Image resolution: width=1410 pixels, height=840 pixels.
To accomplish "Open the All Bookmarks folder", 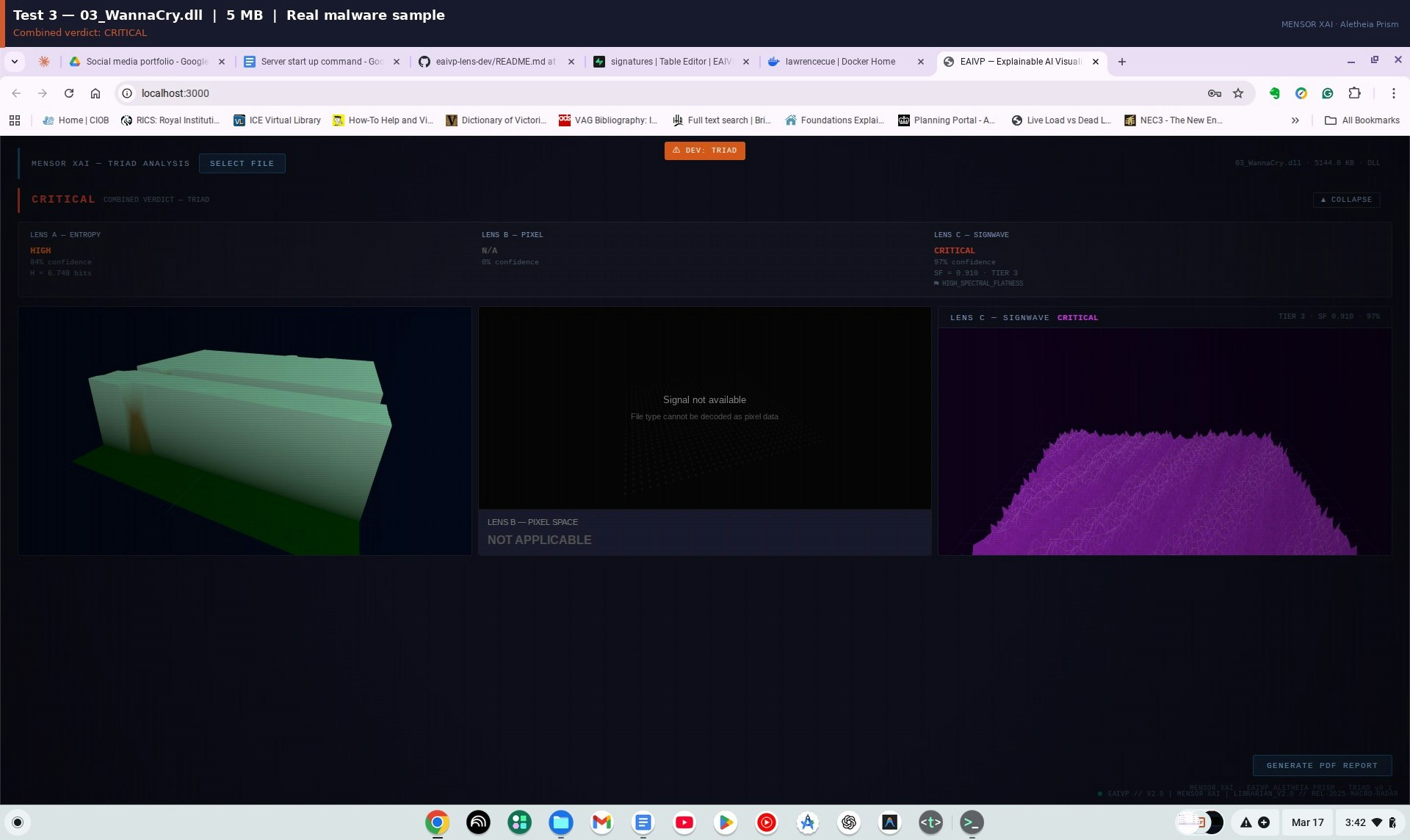I will 1362,120.
